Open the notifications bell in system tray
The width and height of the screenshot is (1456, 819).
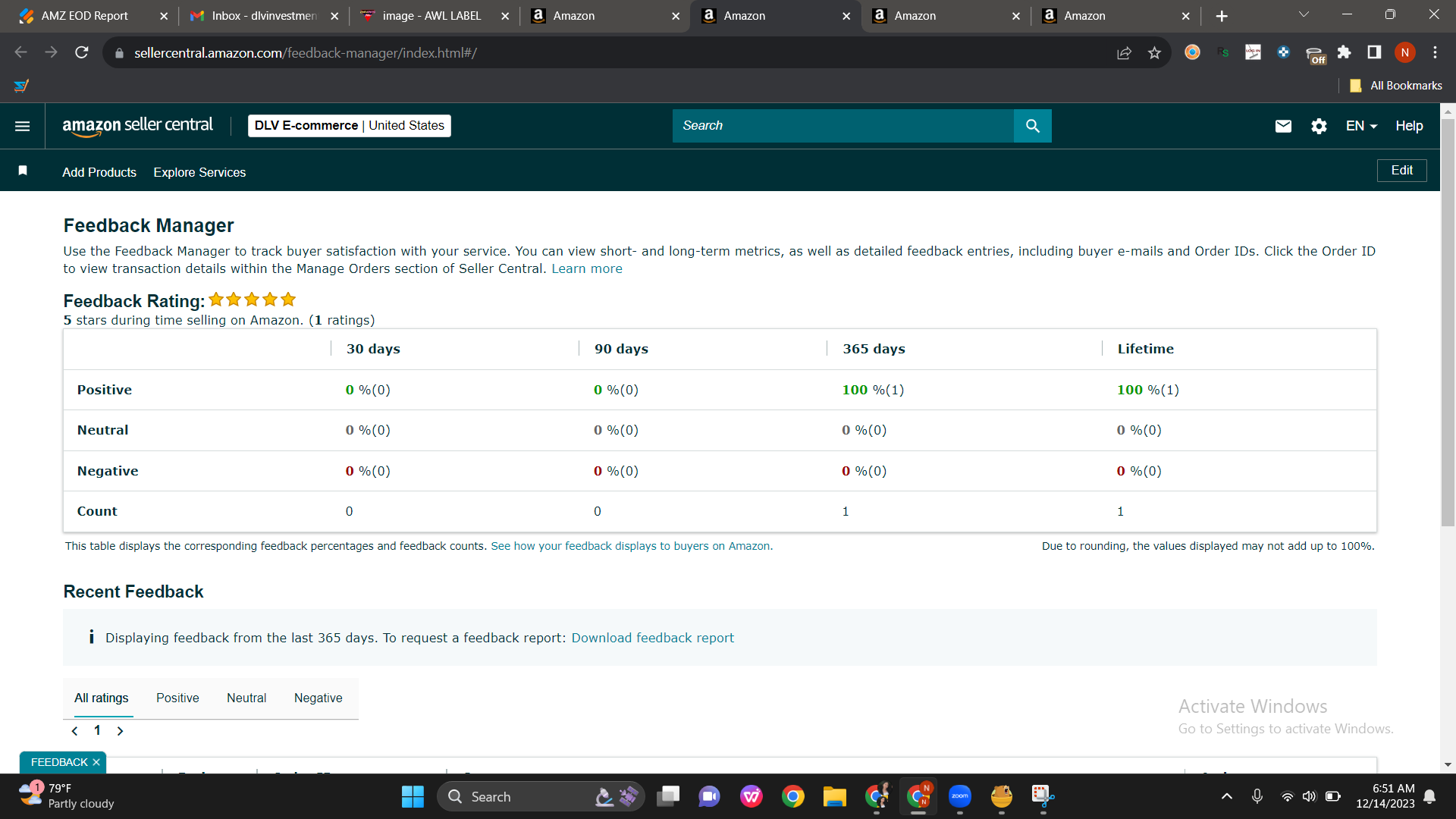coord(1429,796)
